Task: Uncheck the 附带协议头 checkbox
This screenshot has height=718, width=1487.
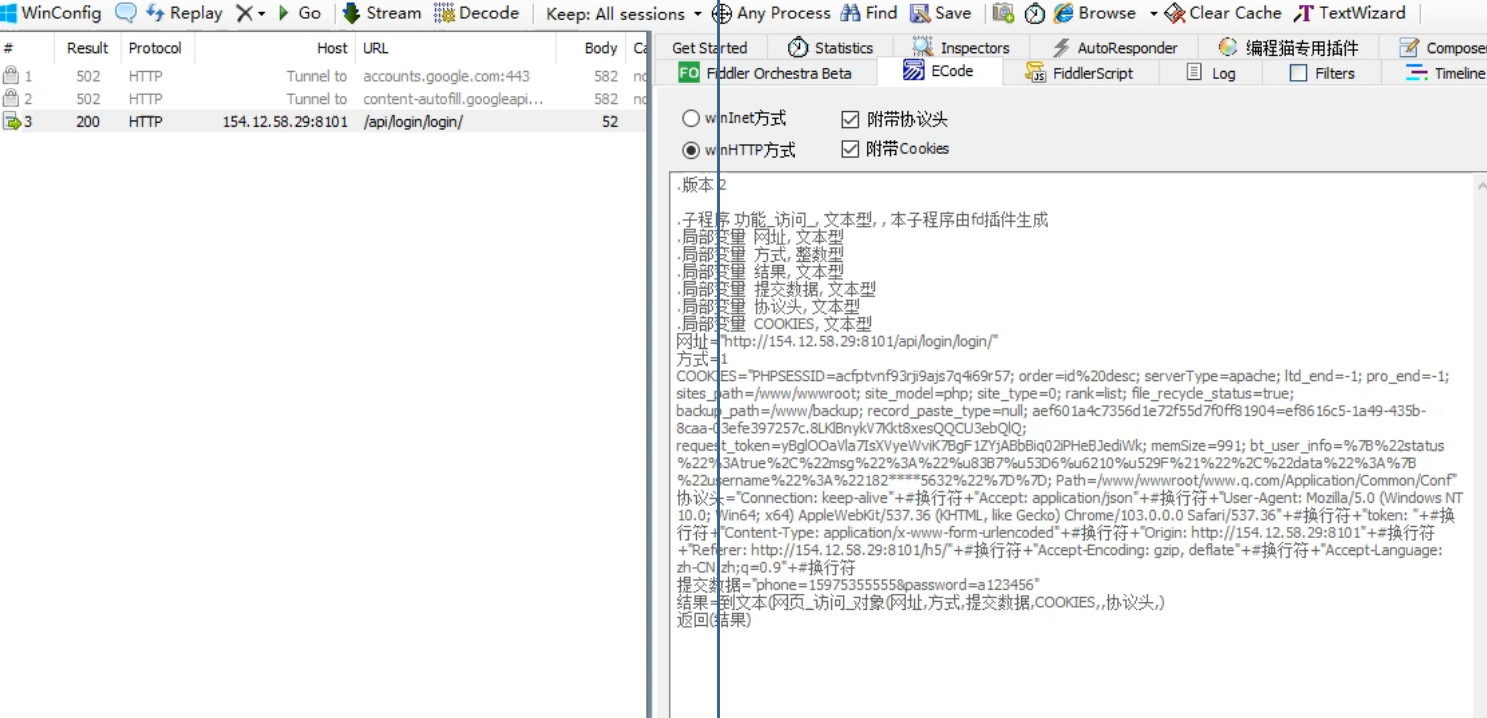Action: [x=850, y=120]
